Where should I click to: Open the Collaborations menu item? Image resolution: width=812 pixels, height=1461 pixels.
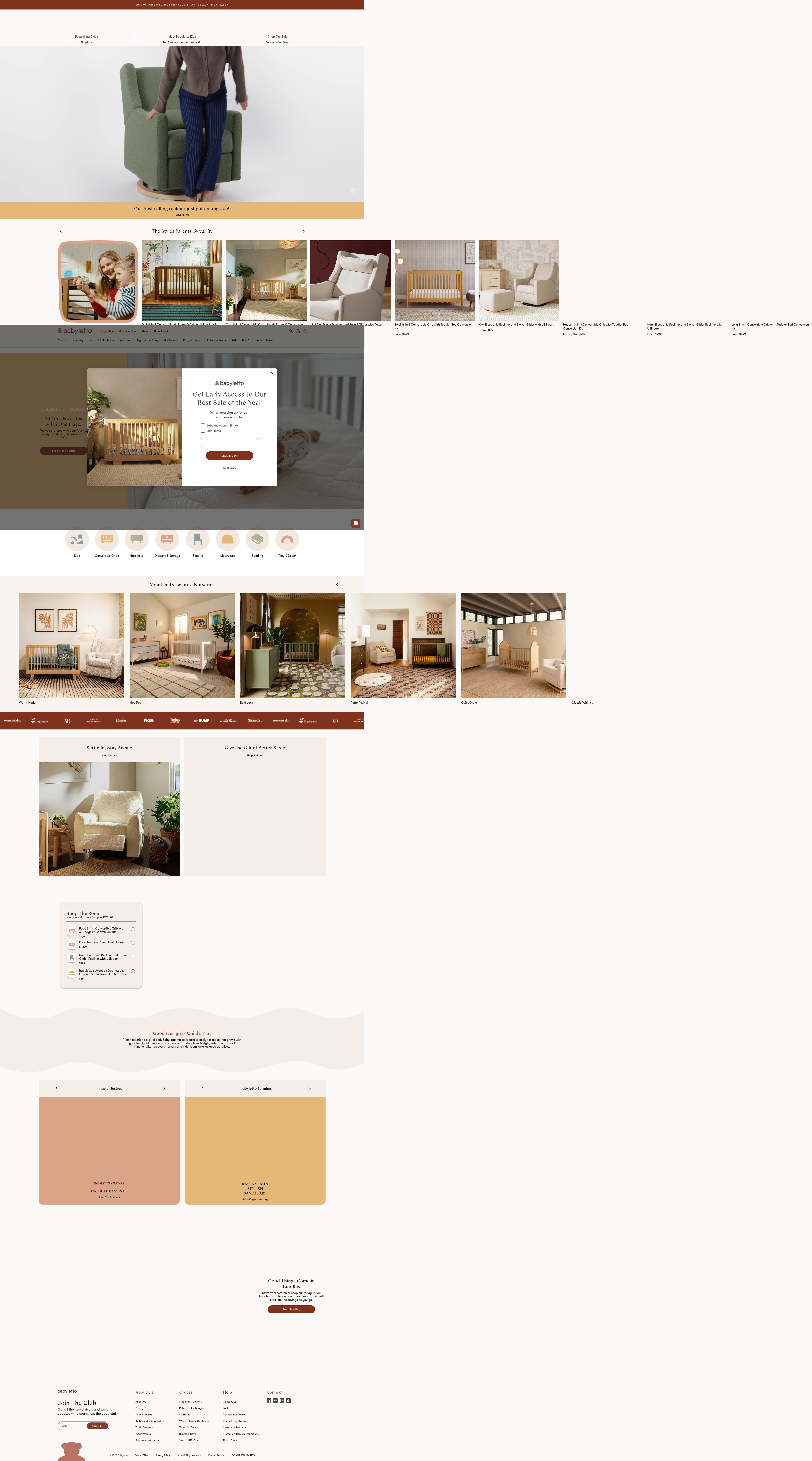click(216, 340)
